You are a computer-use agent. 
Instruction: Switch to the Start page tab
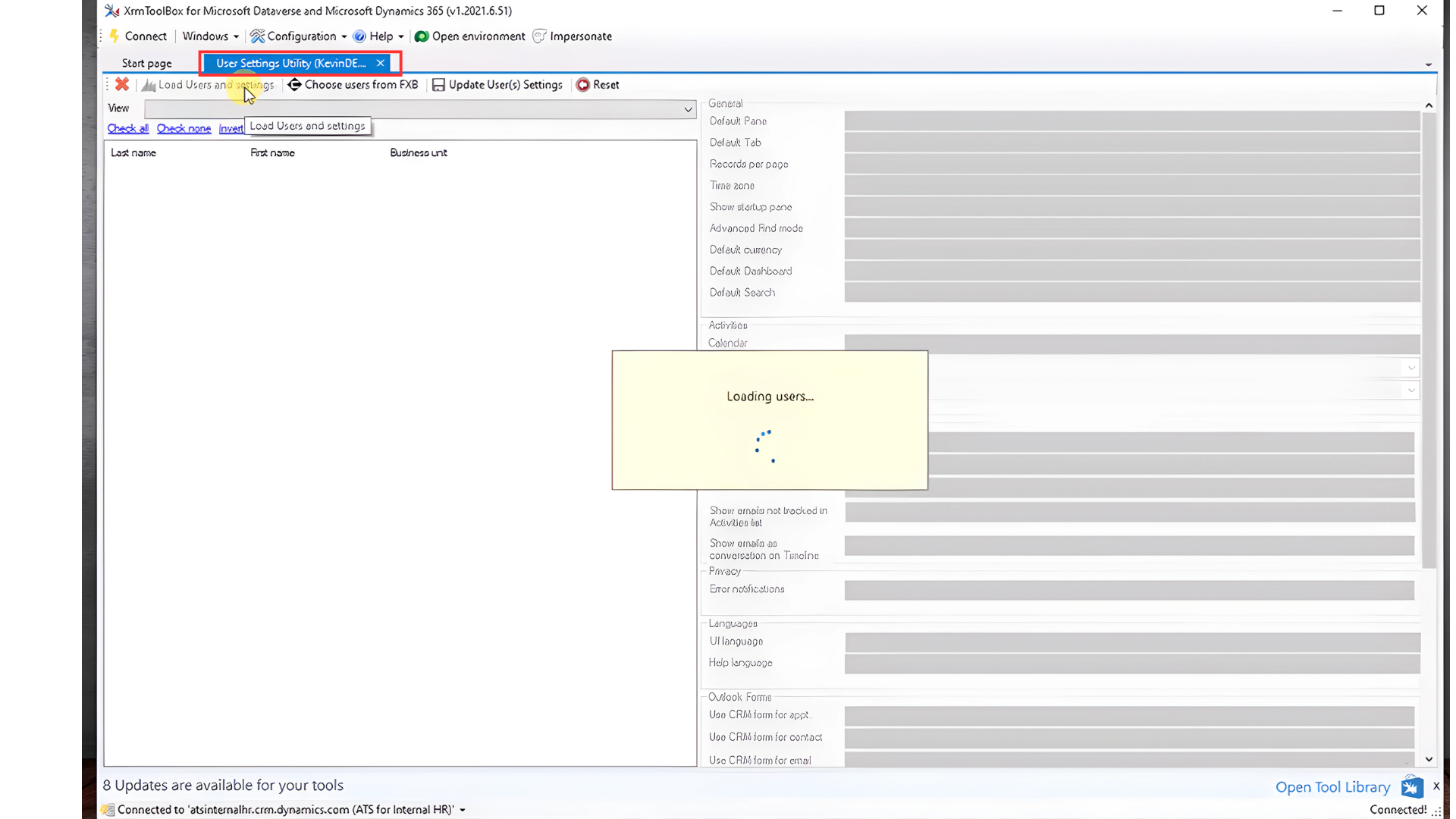[x=147, y=63]
